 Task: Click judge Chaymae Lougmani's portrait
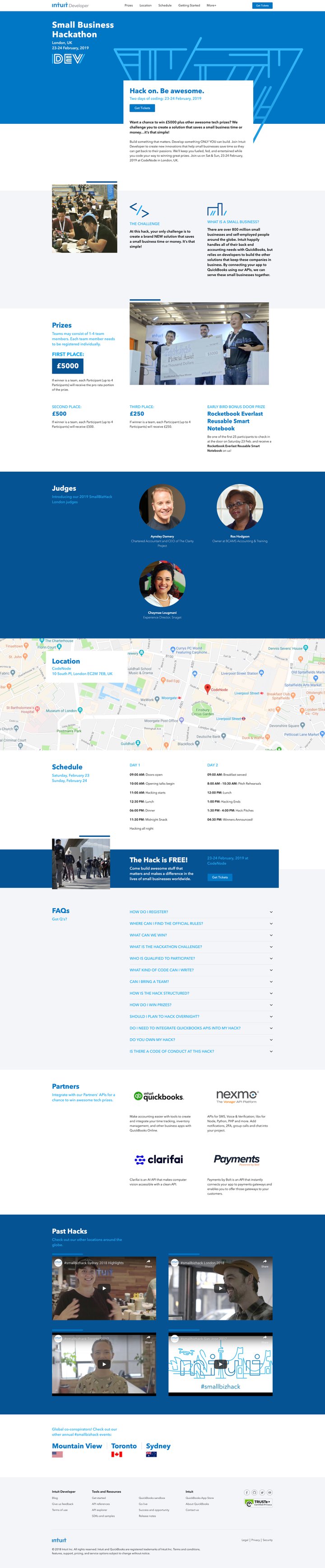[x=162, y=583]
